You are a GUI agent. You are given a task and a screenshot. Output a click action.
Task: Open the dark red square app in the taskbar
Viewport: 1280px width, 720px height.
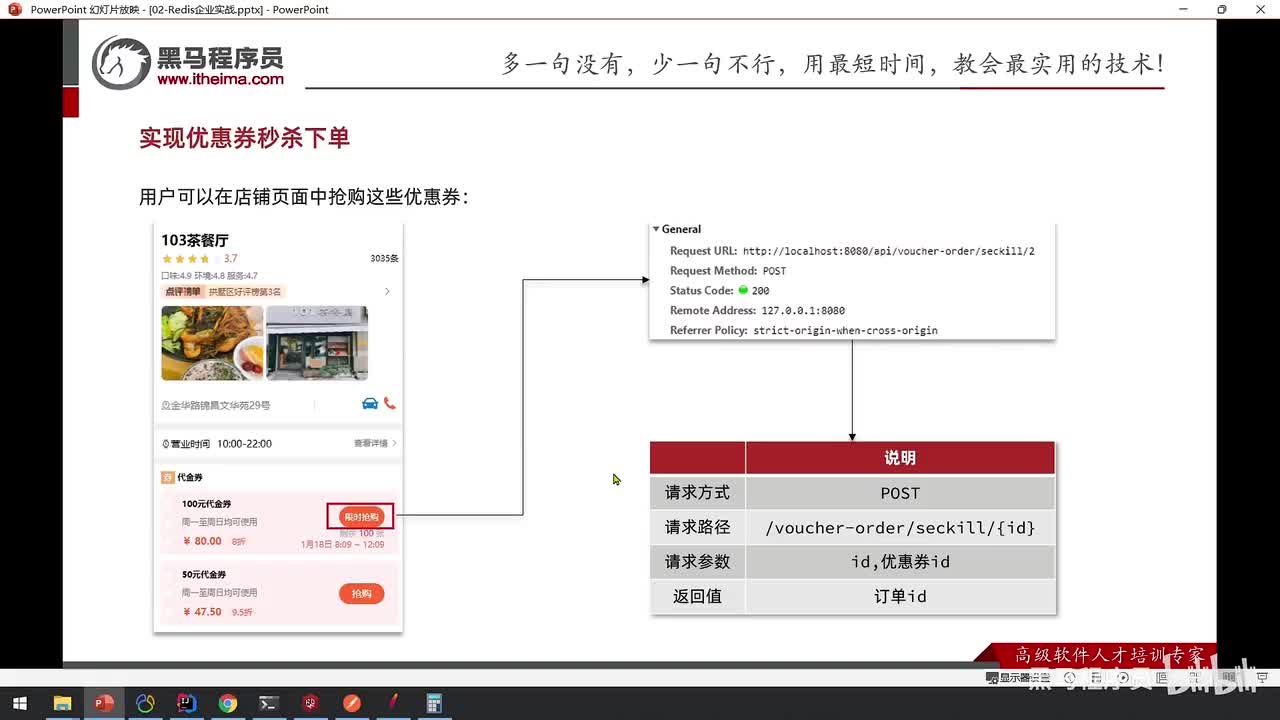pyautogui.click(x=310, y=704)
